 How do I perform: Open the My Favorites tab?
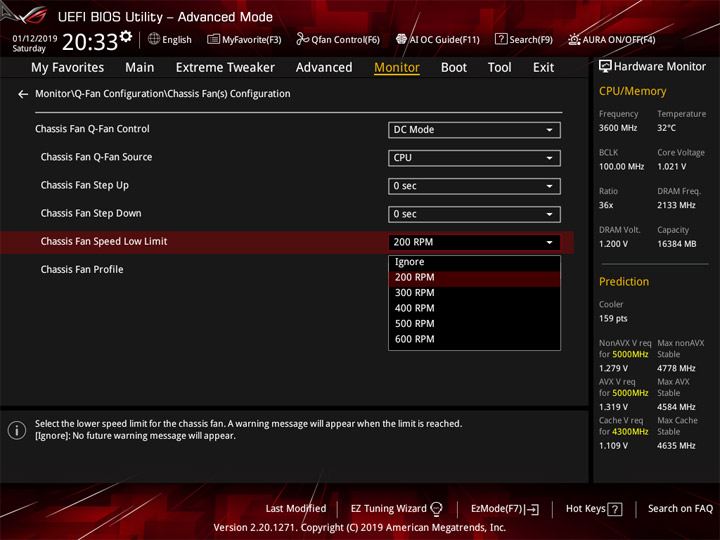(68, 68)
